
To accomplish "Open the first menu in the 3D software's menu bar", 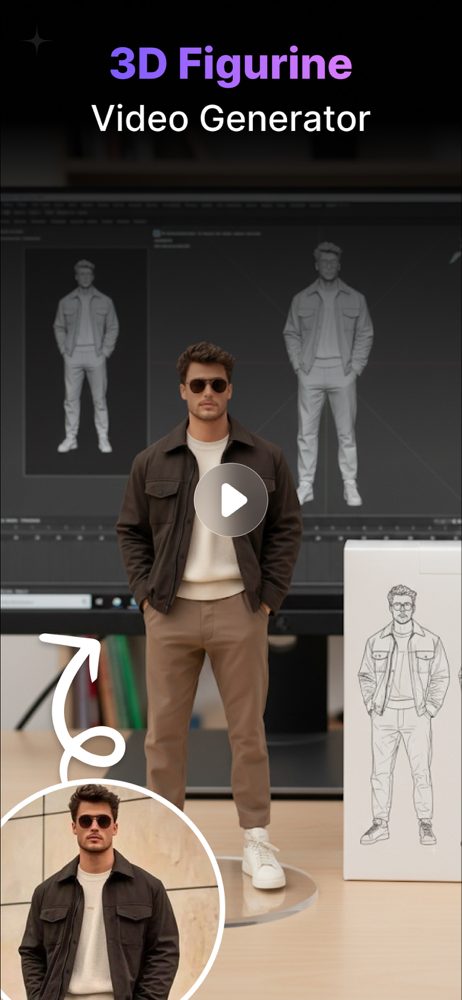I will (6, 205).
